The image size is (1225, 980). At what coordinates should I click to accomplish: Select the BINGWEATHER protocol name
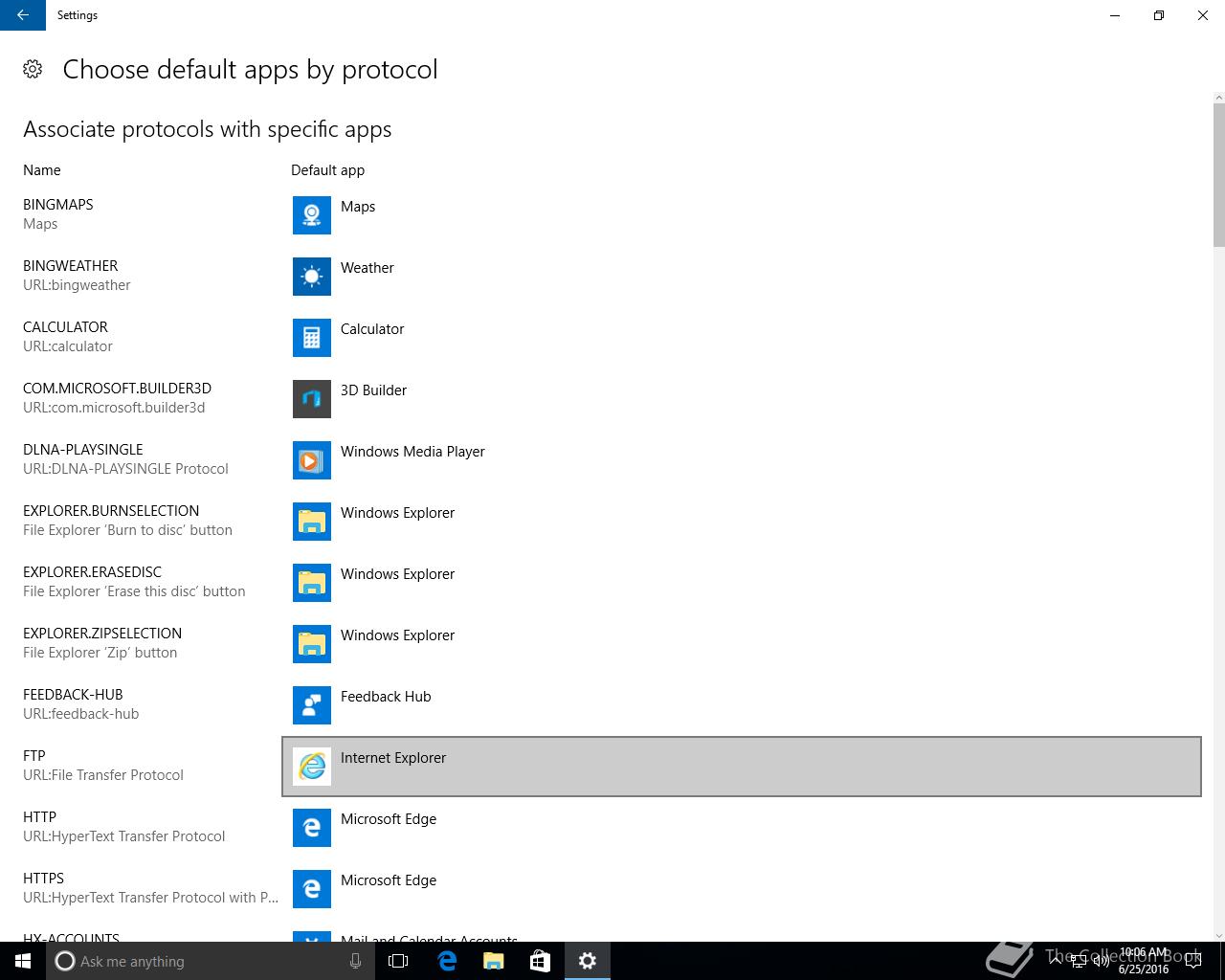click(71, 265)
